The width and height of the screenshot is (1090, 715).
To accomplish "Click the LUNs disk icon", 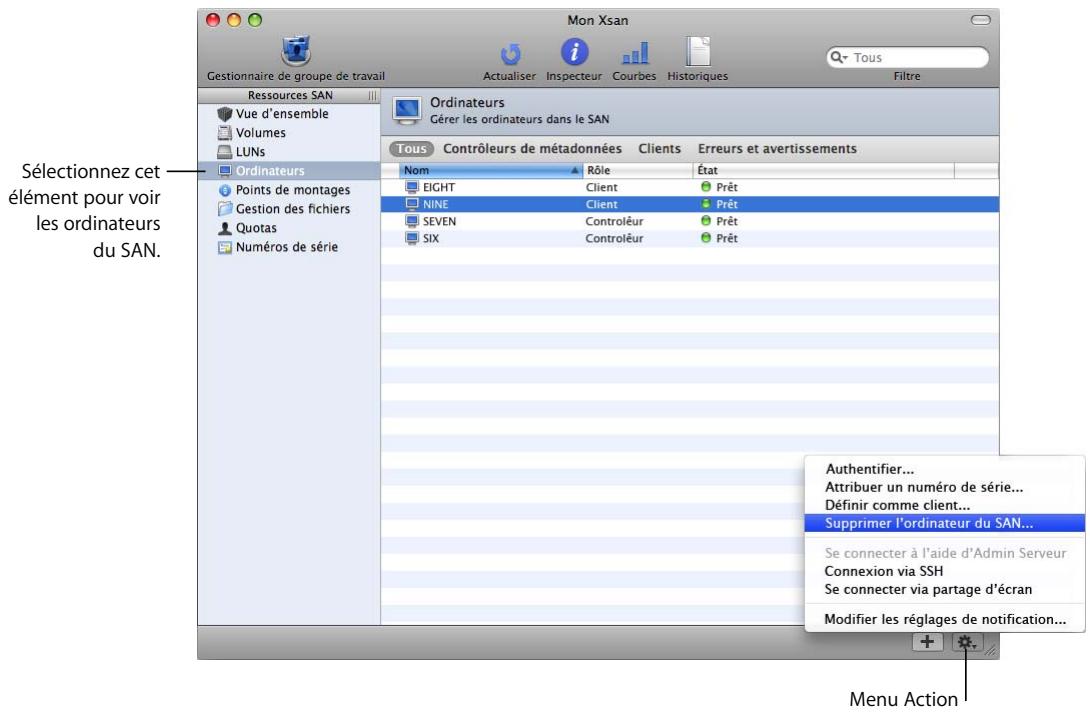I will 224,151.
